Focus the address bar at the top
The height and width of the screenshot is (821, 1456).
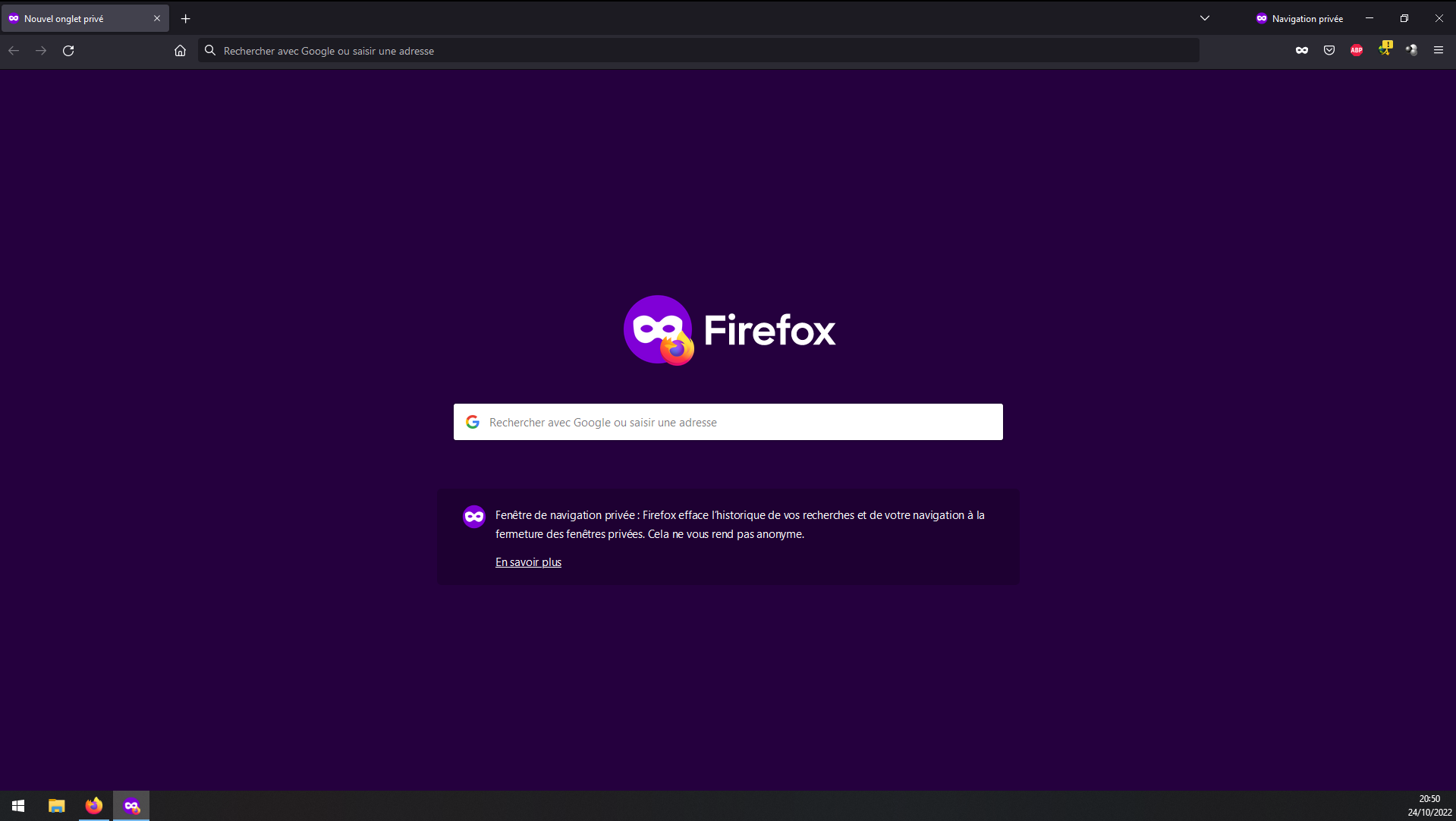(x=698, y=51)
